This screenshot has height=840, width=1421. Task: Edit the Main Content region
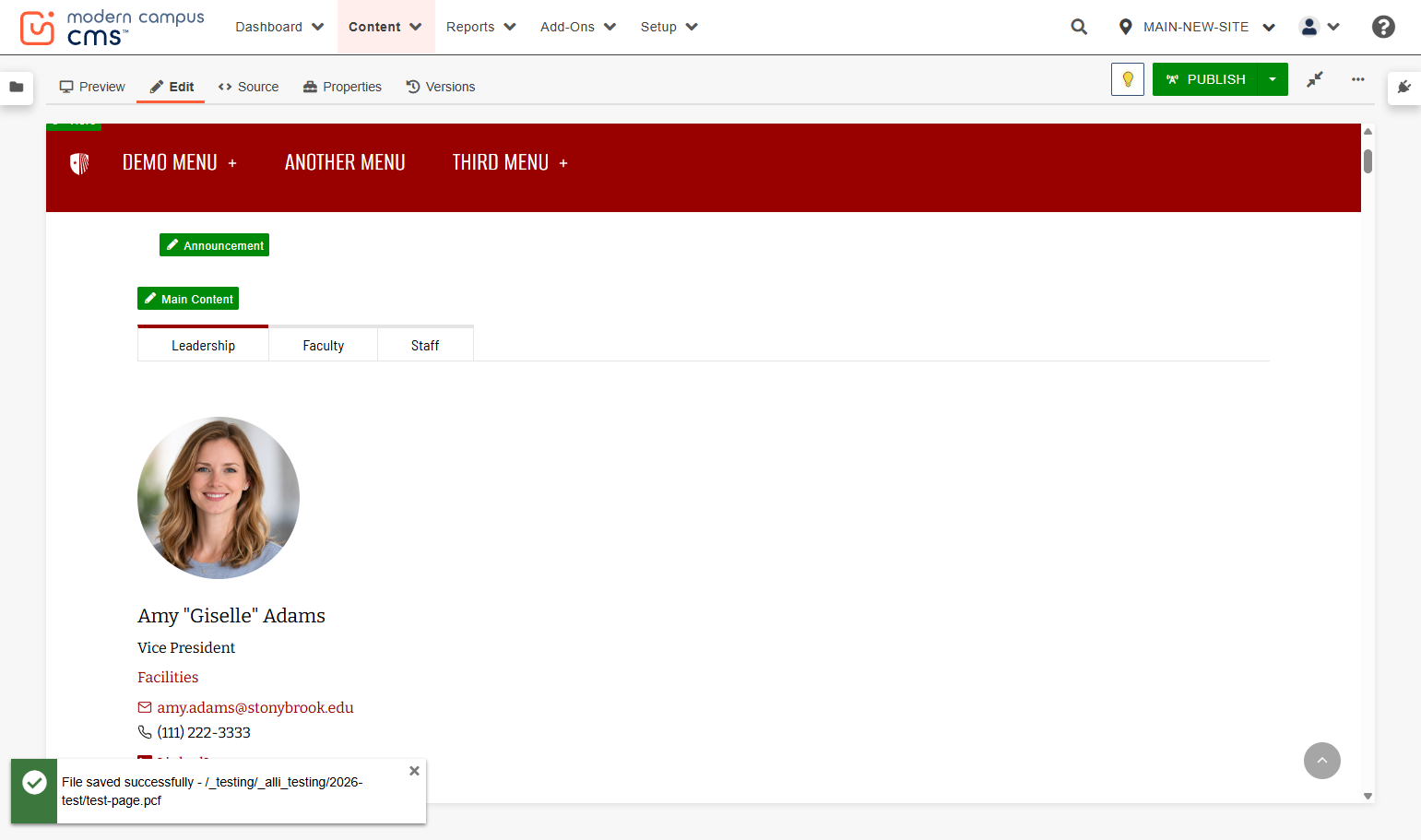pyautogui.click(x=188, y=299)
